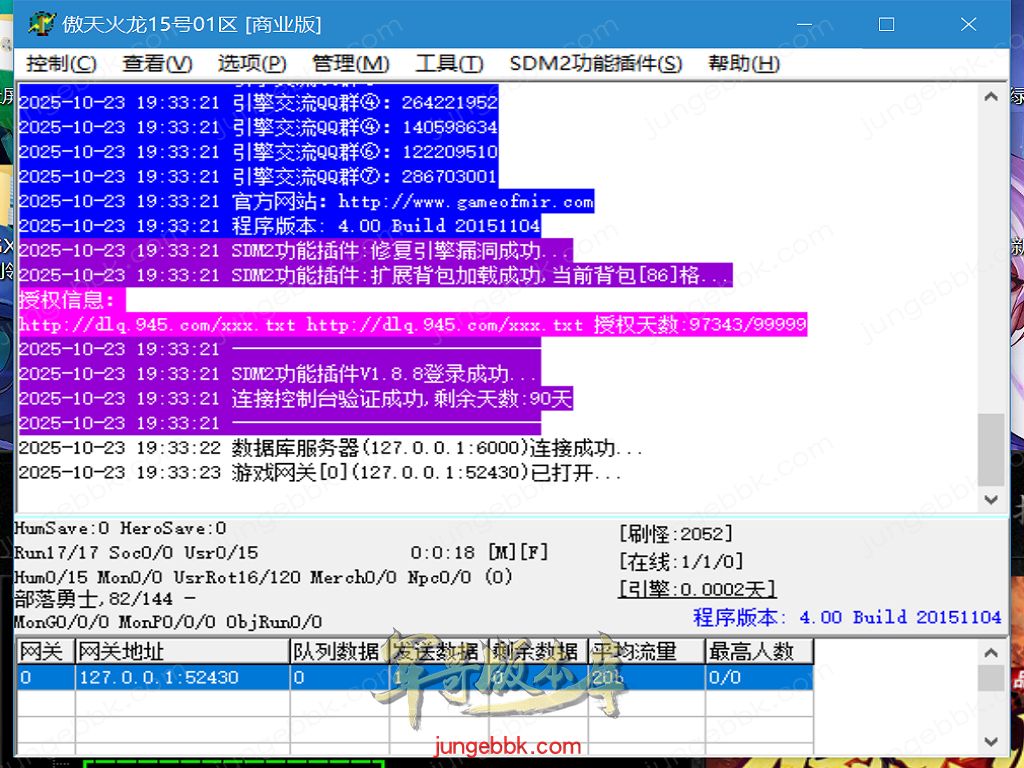
Task: Expand the 选项(P) menu
Action: tap(252, 64)
